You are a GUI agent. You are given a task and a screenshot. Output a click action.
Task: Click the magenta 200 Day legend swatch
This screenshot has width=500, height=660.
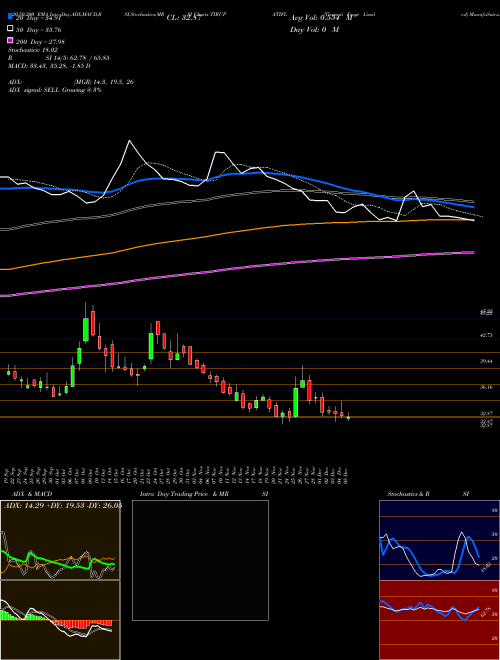click(10, 41)
